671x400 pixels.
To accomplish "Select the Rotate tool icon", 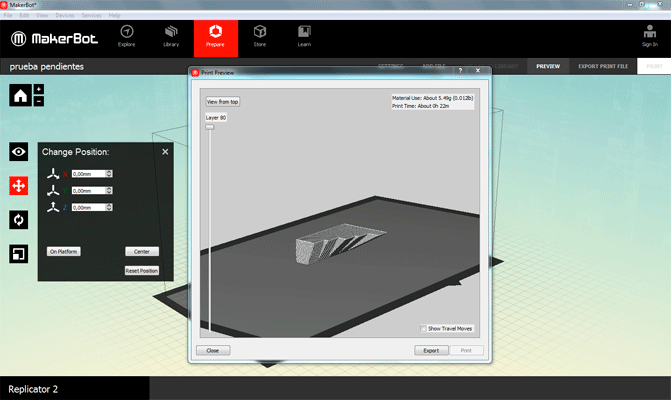I will click(x=18, y=220).
